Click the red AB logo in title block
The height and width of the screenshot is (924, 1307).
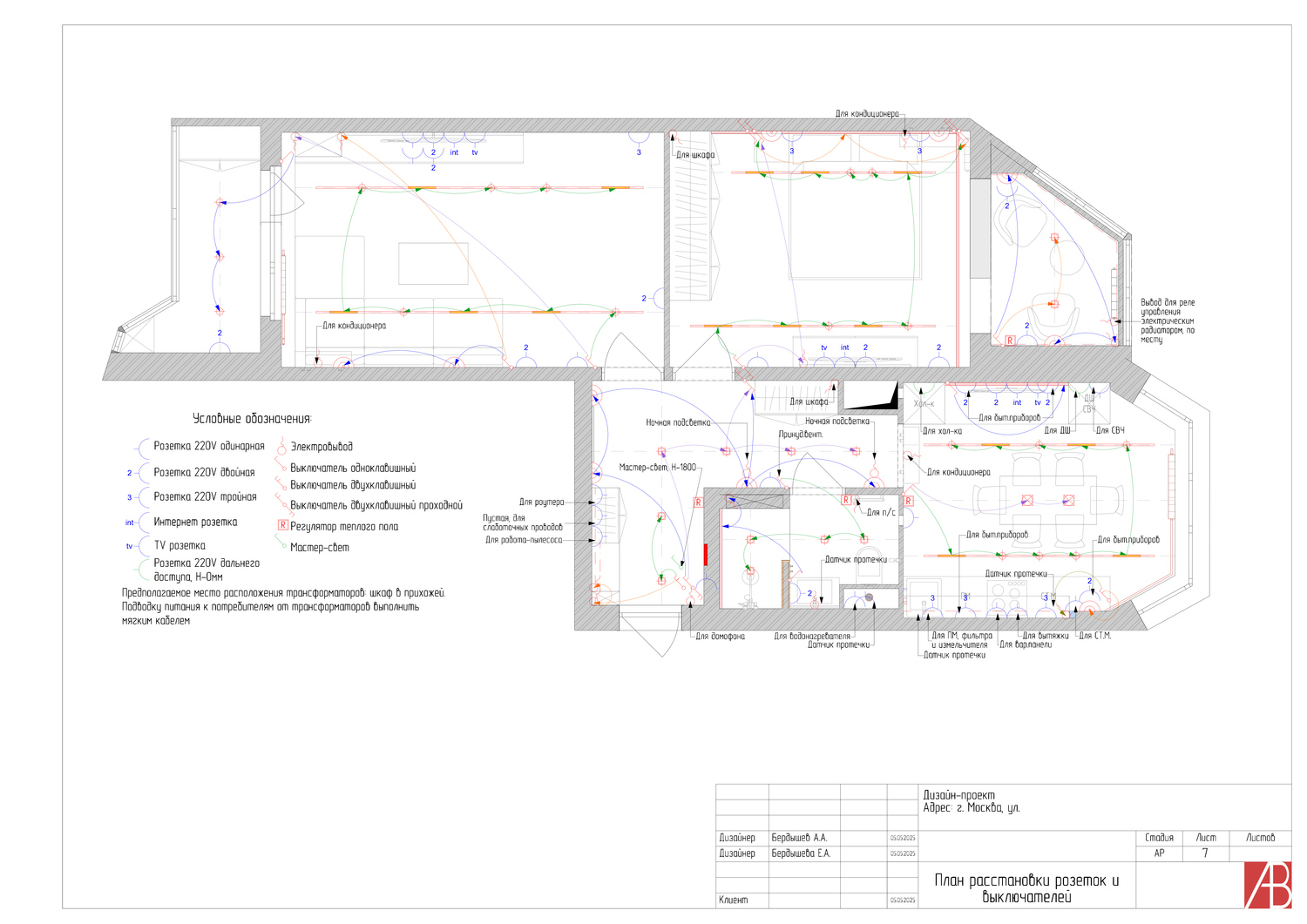[1267, 885]
